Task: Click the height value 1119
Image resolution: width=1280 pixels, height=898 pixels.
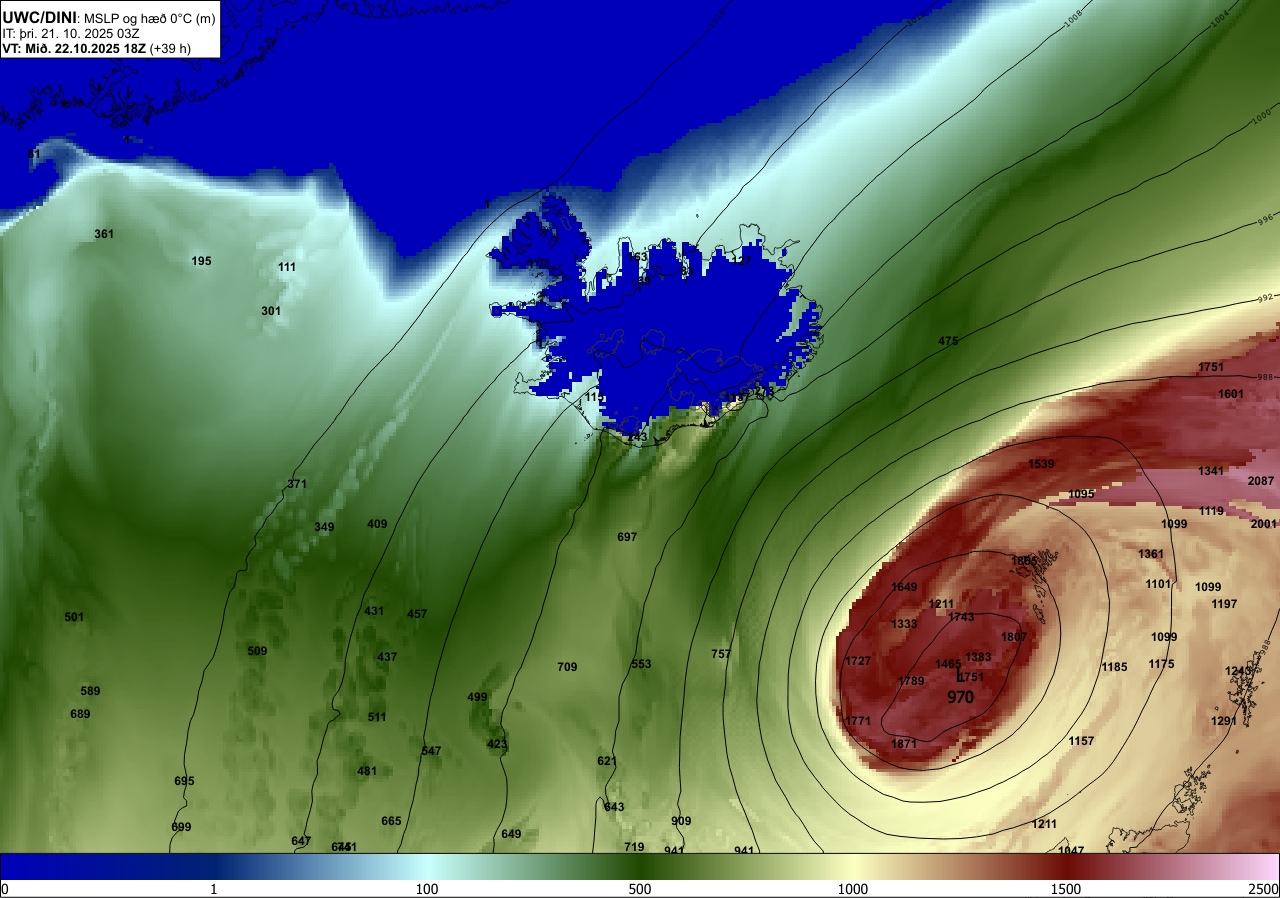Action: [1211, 511]
